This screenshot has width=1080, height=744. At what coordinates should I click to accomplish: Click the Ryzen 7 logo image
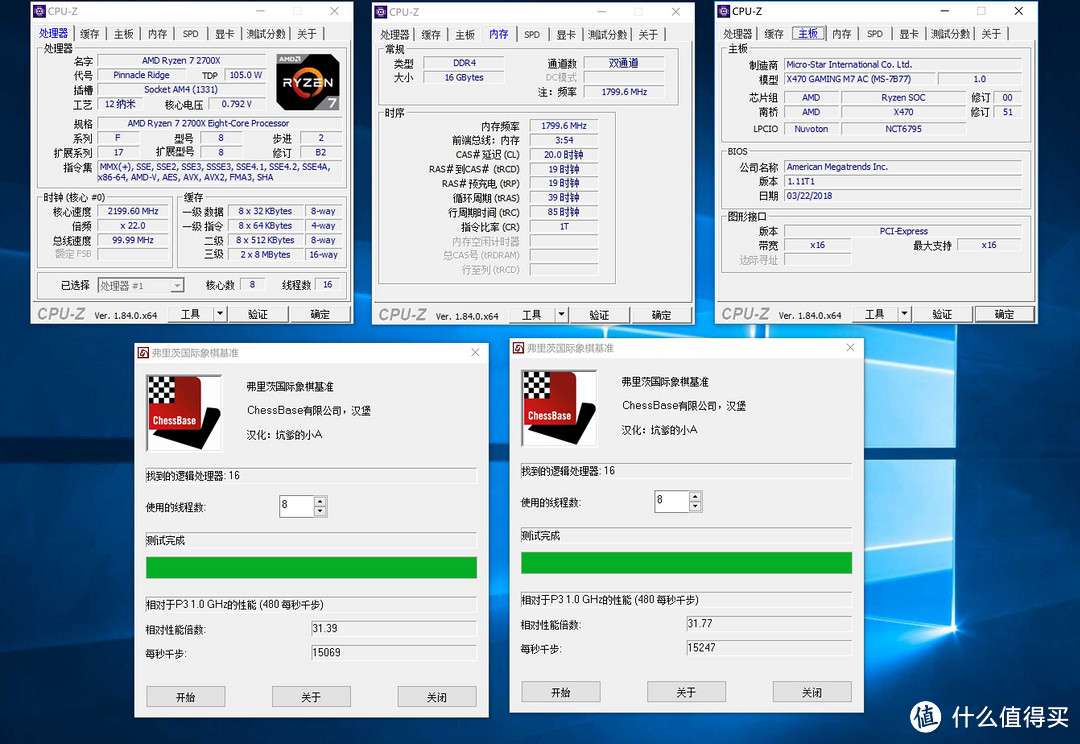pyautogui.click(x=308, y=82)
